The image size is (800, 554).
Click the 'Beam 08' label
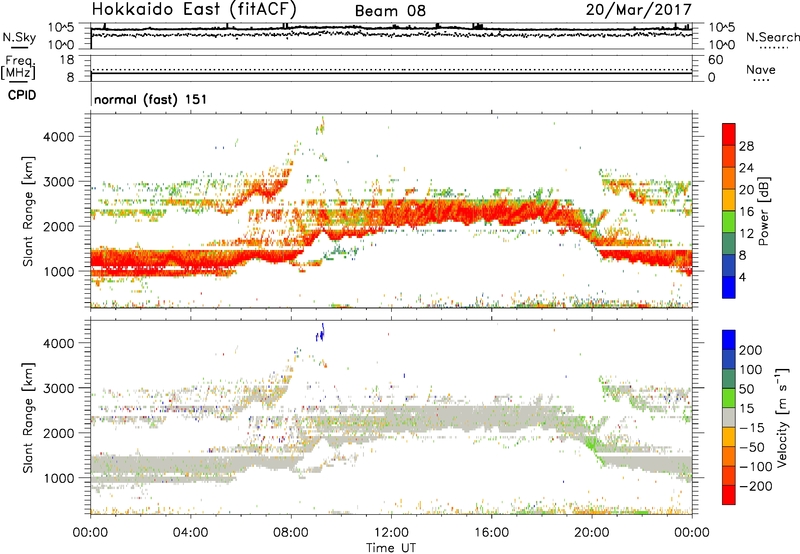(x=390, y=11)
